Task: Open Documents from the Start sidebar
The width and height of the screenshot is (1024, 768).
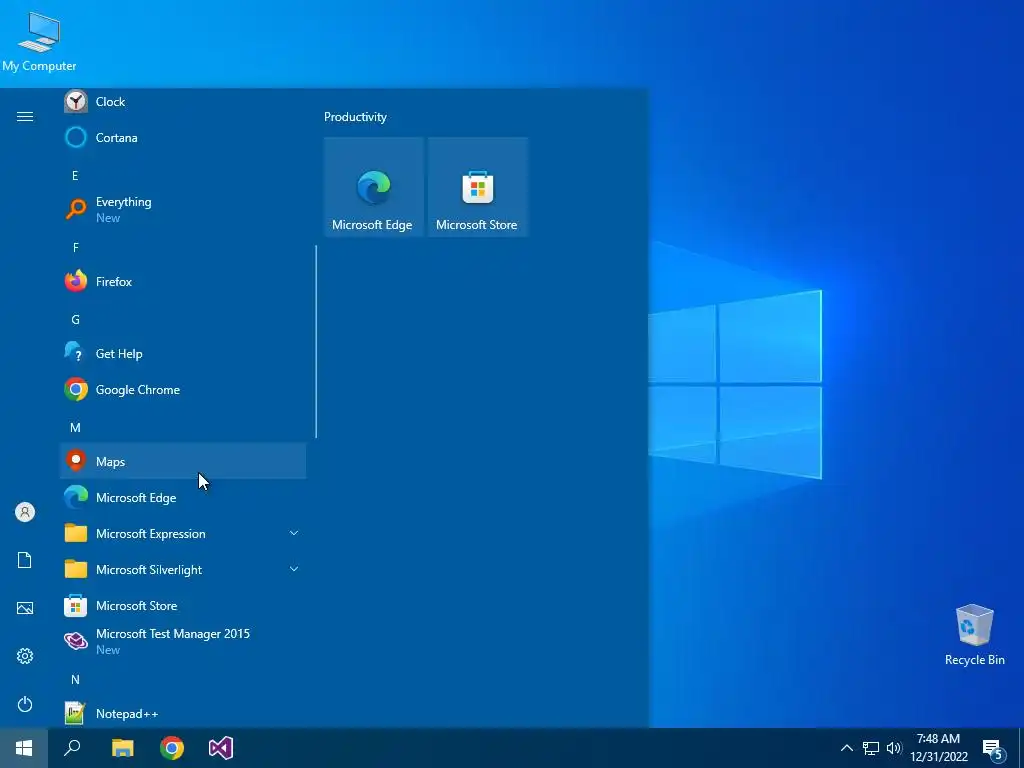Action: tap(25, 560)
